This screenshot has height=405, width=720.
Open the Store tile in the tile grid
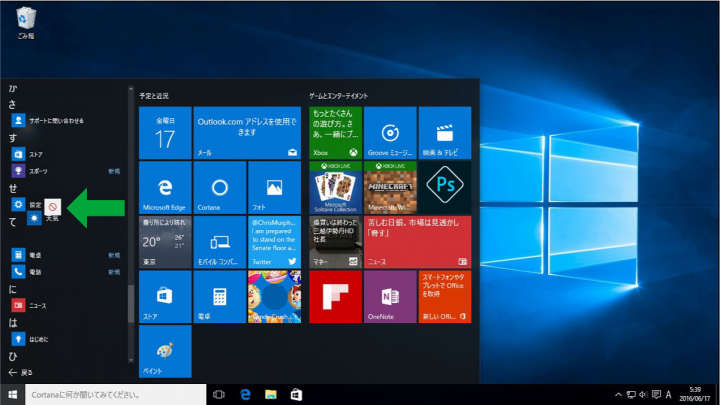click(165, 297)
